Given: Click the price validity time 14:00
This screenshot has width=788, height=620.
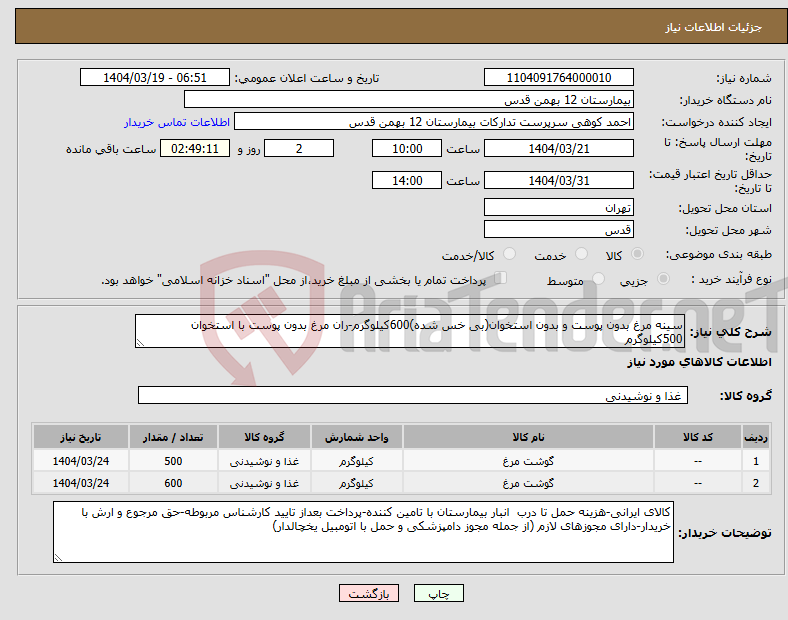Looking at the screenshot, I should (x=407, y=180).
